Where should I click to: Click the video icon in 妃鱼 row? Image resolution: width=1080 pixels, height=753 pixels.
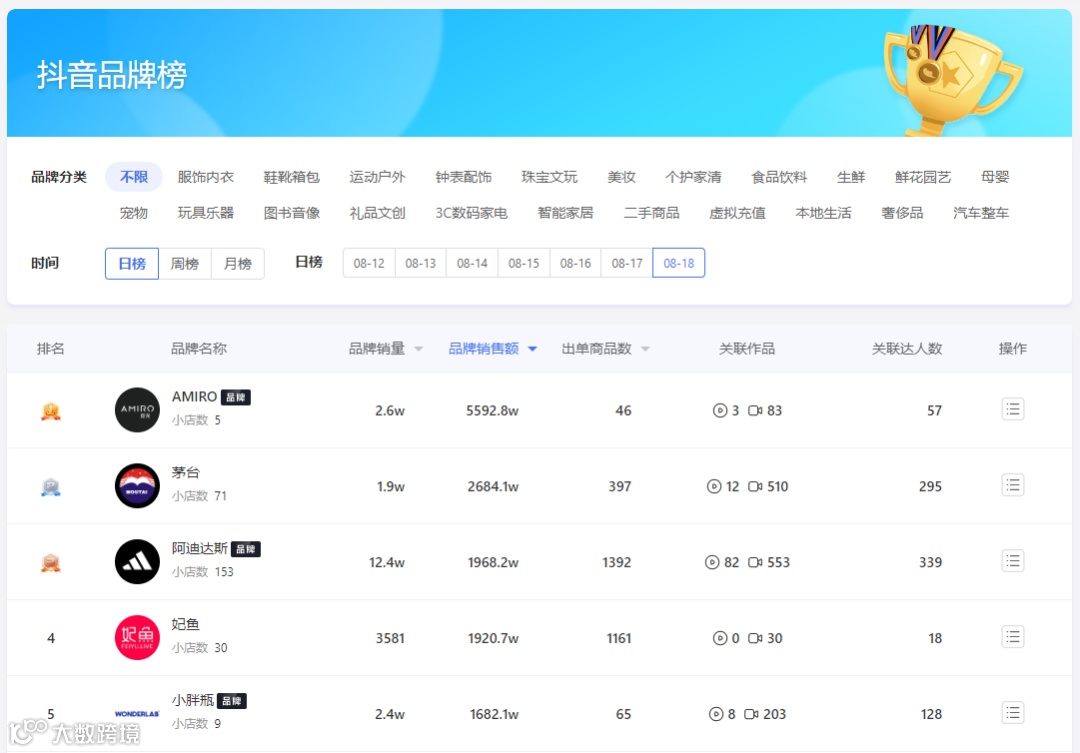[x=755, y=638]
